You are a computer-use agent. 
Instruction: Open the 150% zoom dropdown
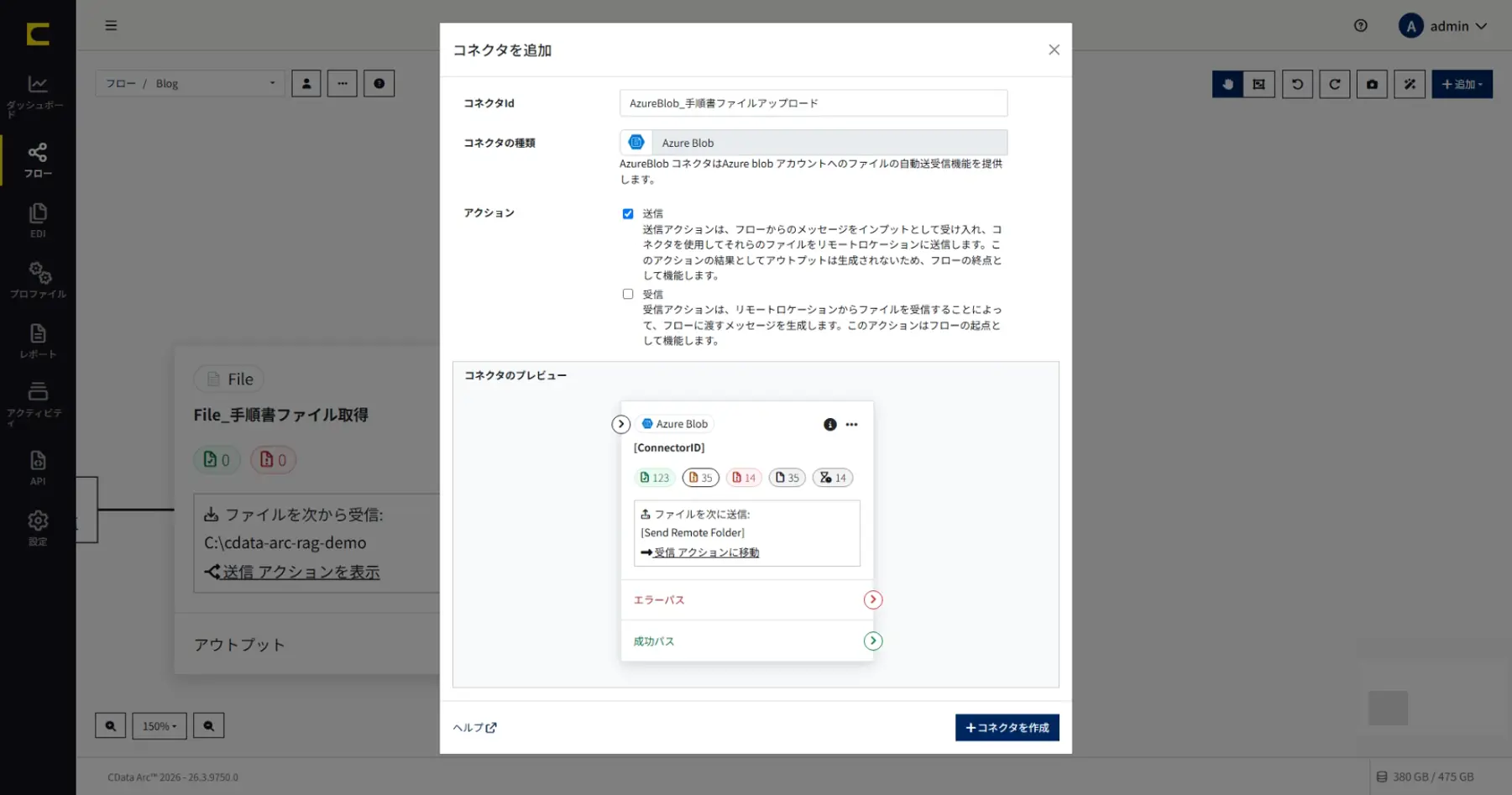pyautogui.click(x=160, y=726)
